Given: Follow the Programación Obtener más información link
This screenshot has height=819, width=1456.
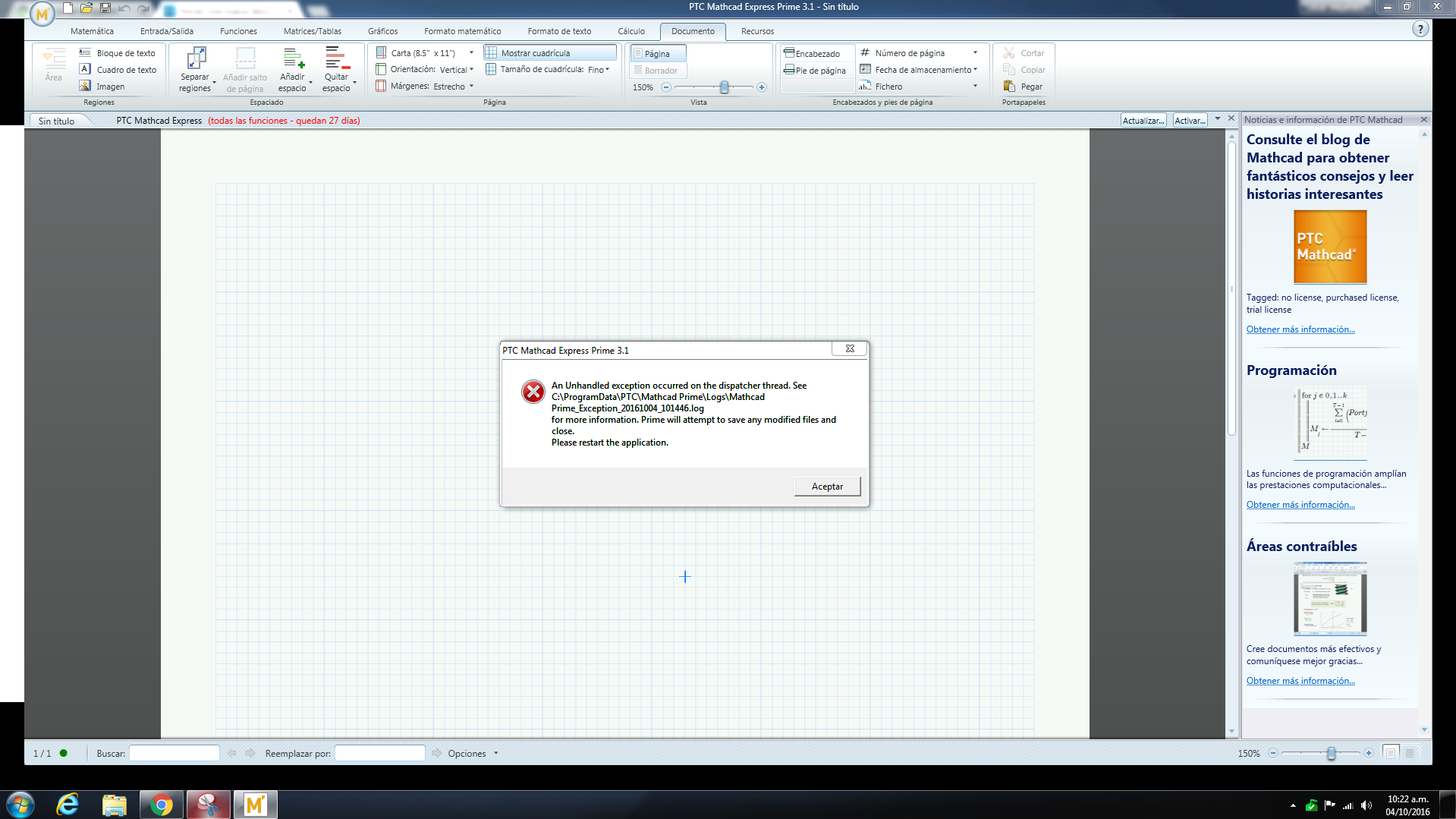Looking at the screenshot, I should tap(1300, 505).
